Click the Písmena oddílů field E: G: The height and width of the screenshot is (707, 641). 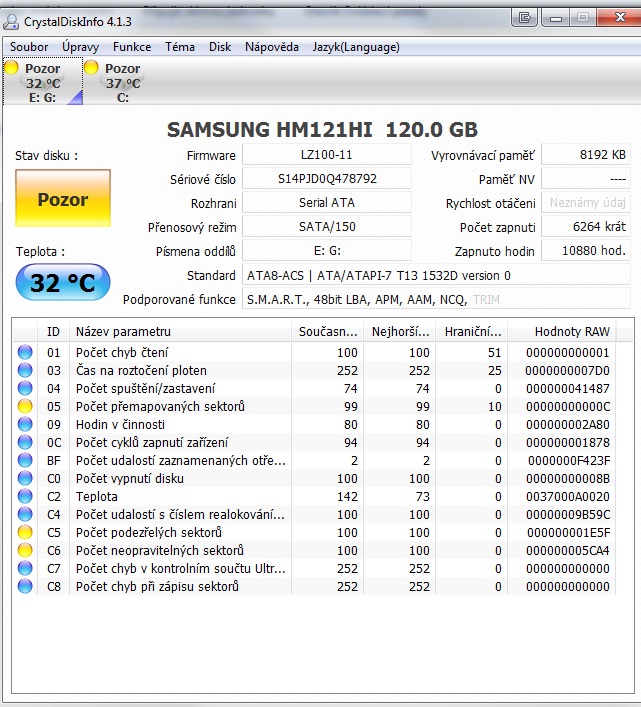coord(327,250)
